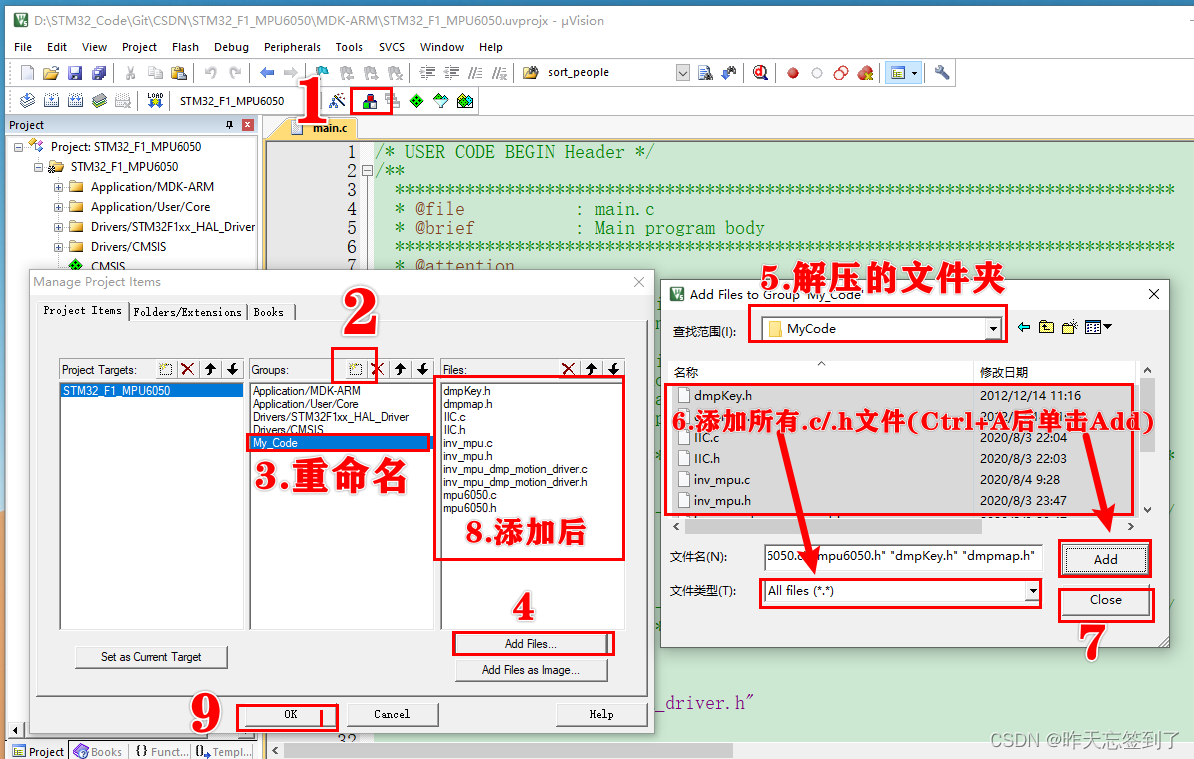Switch to the Folders/Extensions tab
The width and height of the screenshot is (1194, 759).
coord(187,312)
